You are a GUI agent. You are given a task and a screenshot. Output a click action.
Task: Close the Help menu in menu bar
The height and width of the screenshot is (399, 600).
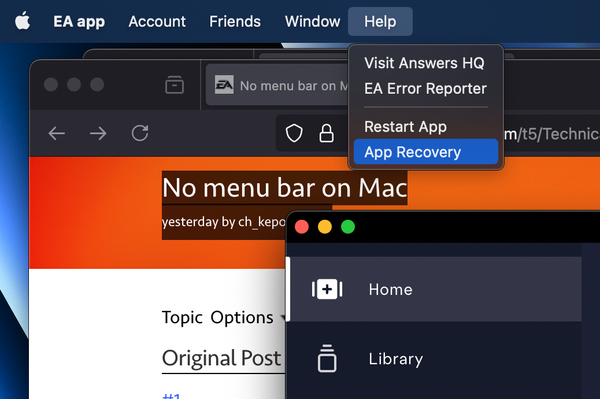[x=380, y=21]
